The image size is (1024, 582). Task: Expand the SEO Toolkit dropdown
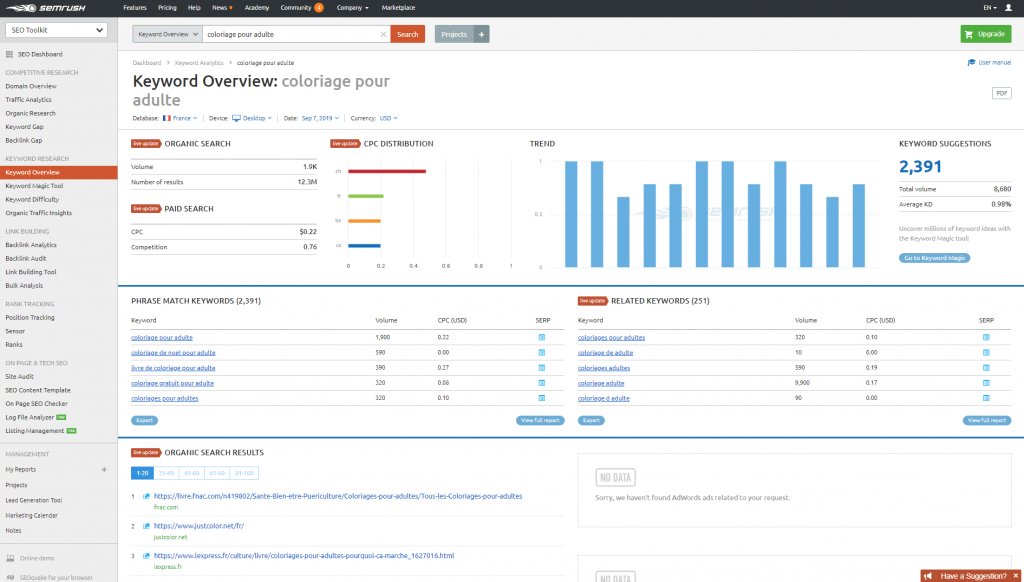56,30
